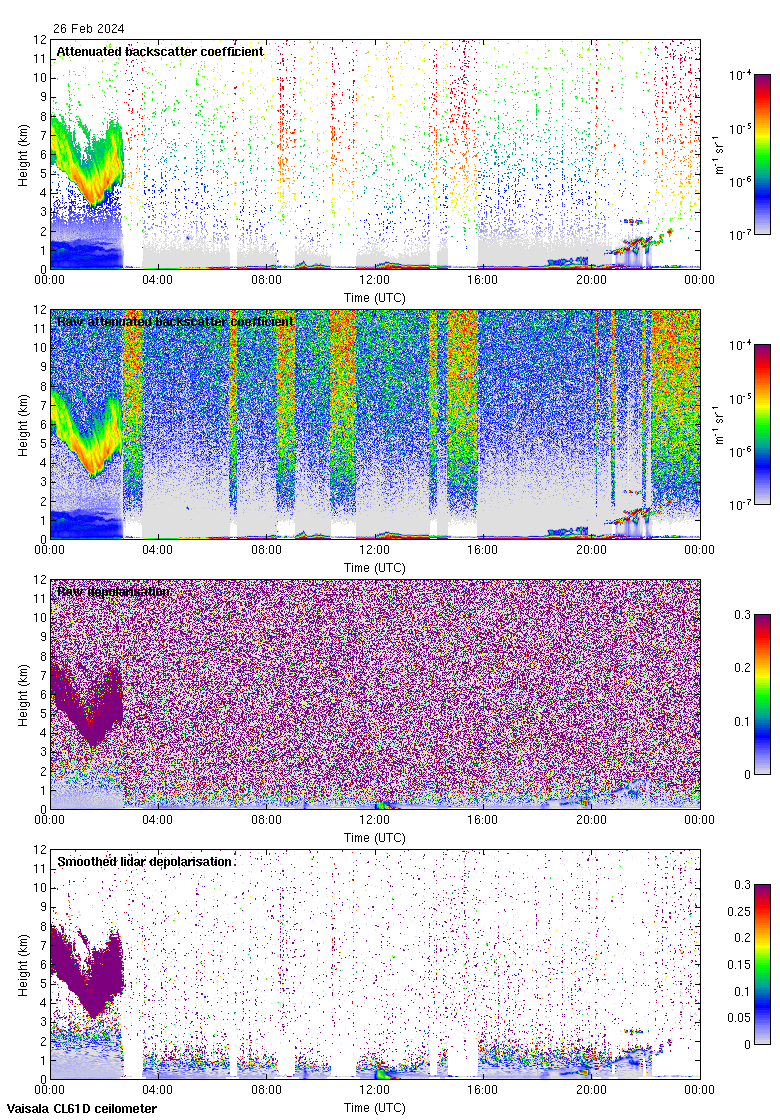Image resolution: width=780 pixels, height=1120 pixels.
Task: Click the colorbar of the top backscatter plot
Action: (762, 154)
